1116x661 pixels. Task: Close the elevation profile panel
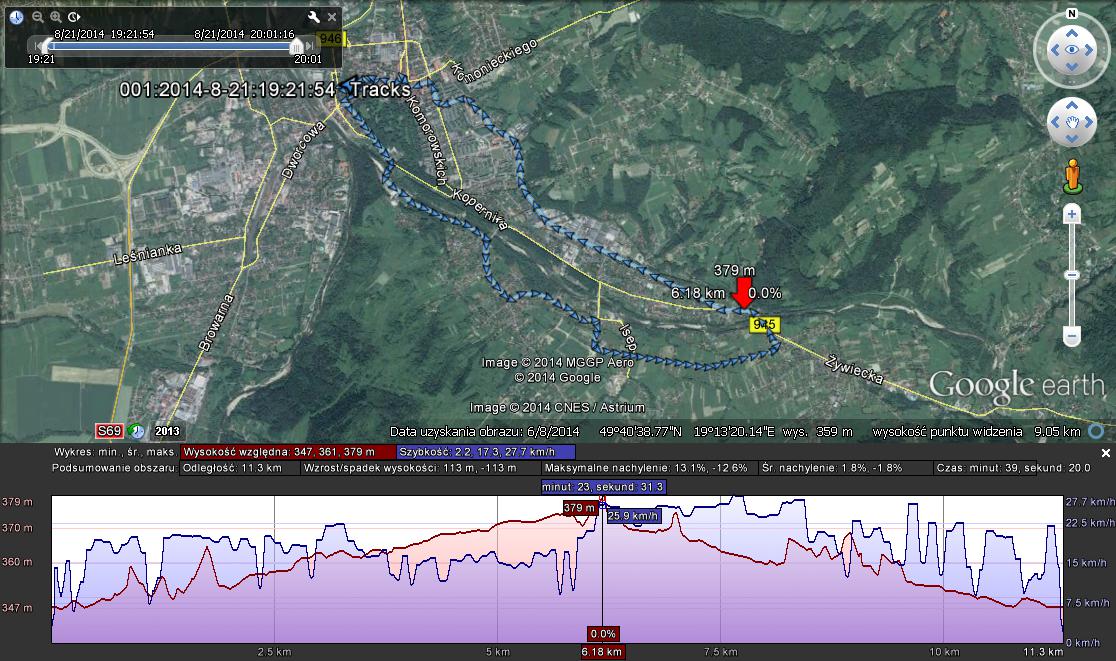[x=1105, y=452]
